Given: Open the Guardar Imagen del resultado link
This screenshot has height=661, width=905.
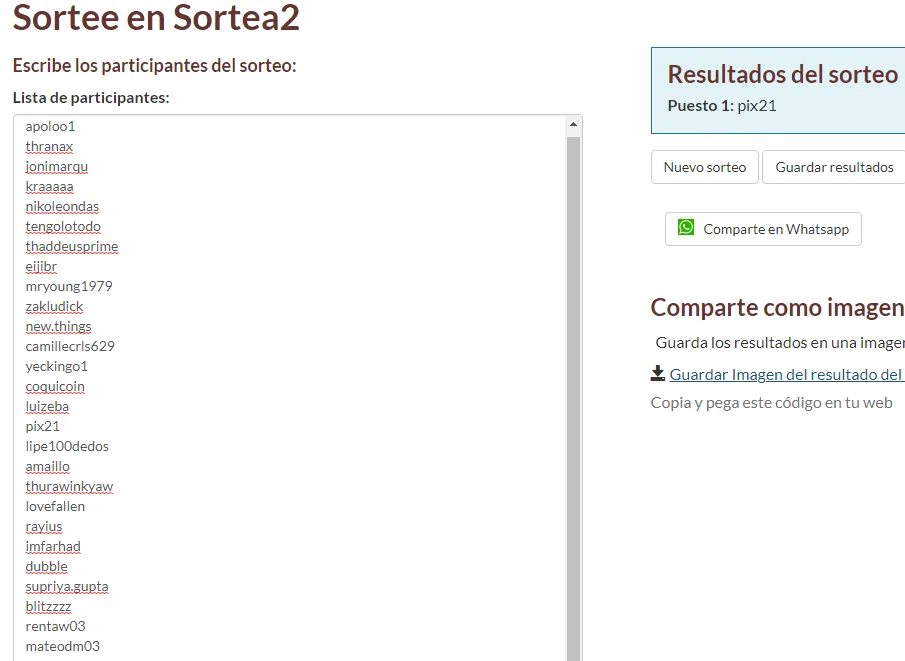Looking at the screenshot, I should (x=786, y=375).
